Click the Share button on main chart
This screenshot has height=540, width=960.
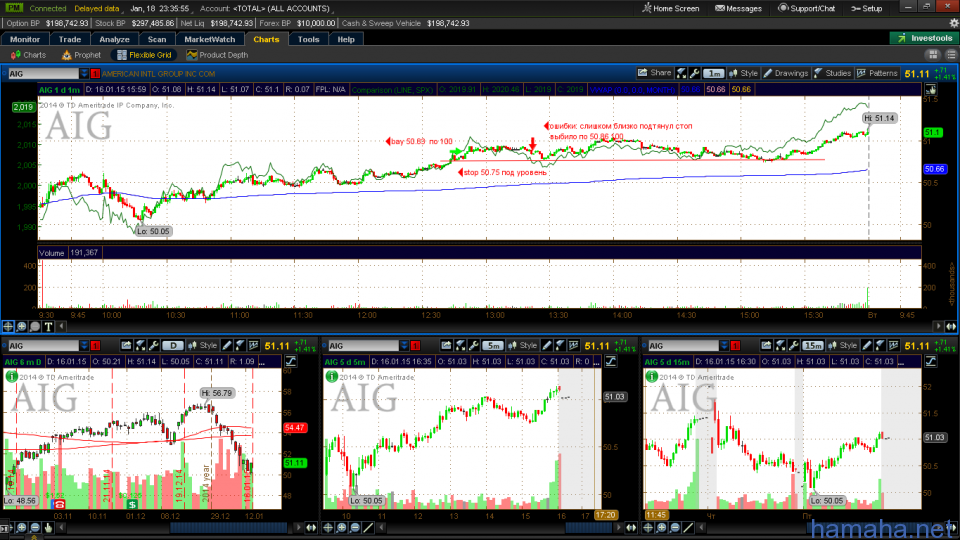point(654,73)
